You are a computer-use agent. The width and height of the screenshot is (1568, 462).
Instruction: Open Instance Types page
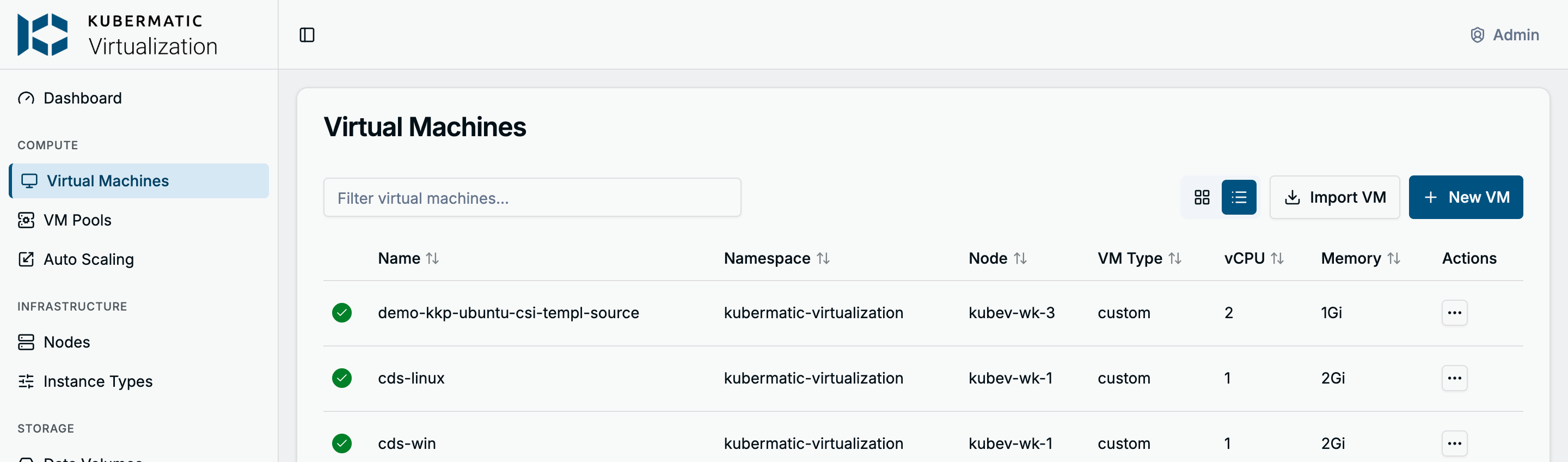pos(139,381)
